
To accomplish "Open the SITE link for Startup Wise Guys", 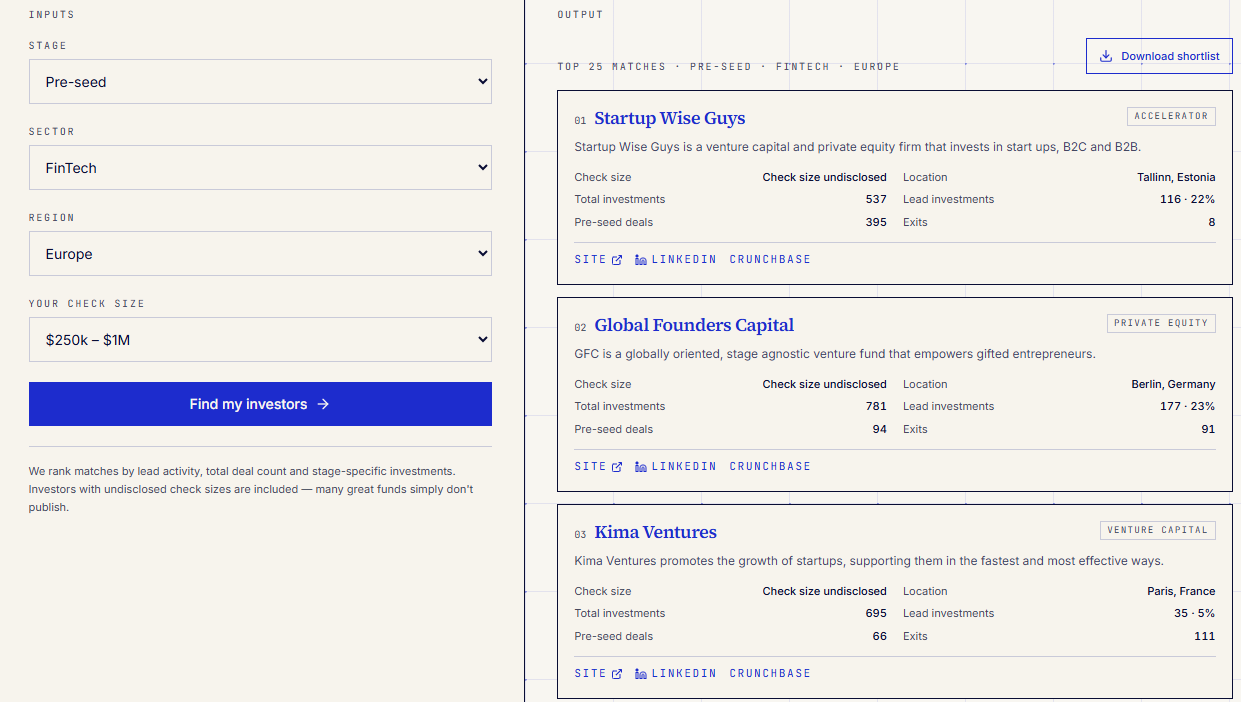I will [598, 260].
